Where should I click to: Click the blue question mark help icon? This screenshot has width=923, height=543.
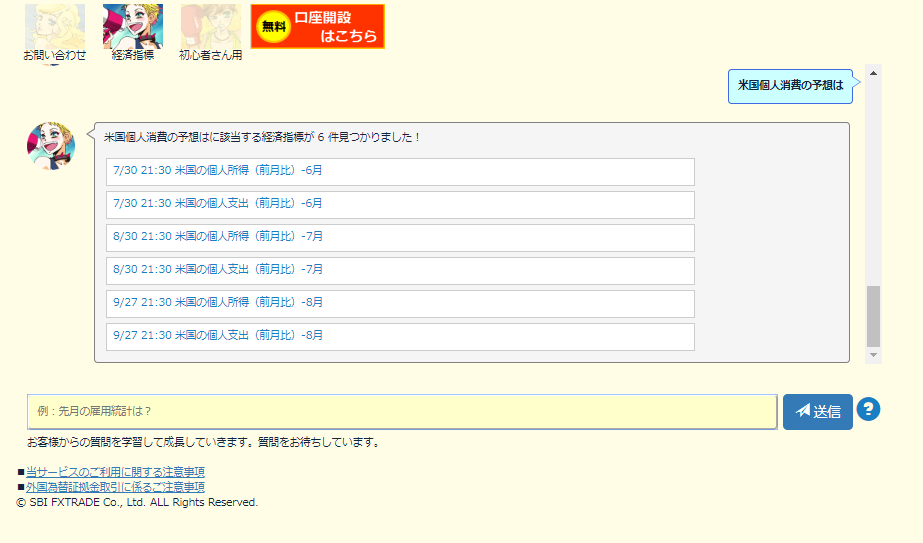click(868, 409)
